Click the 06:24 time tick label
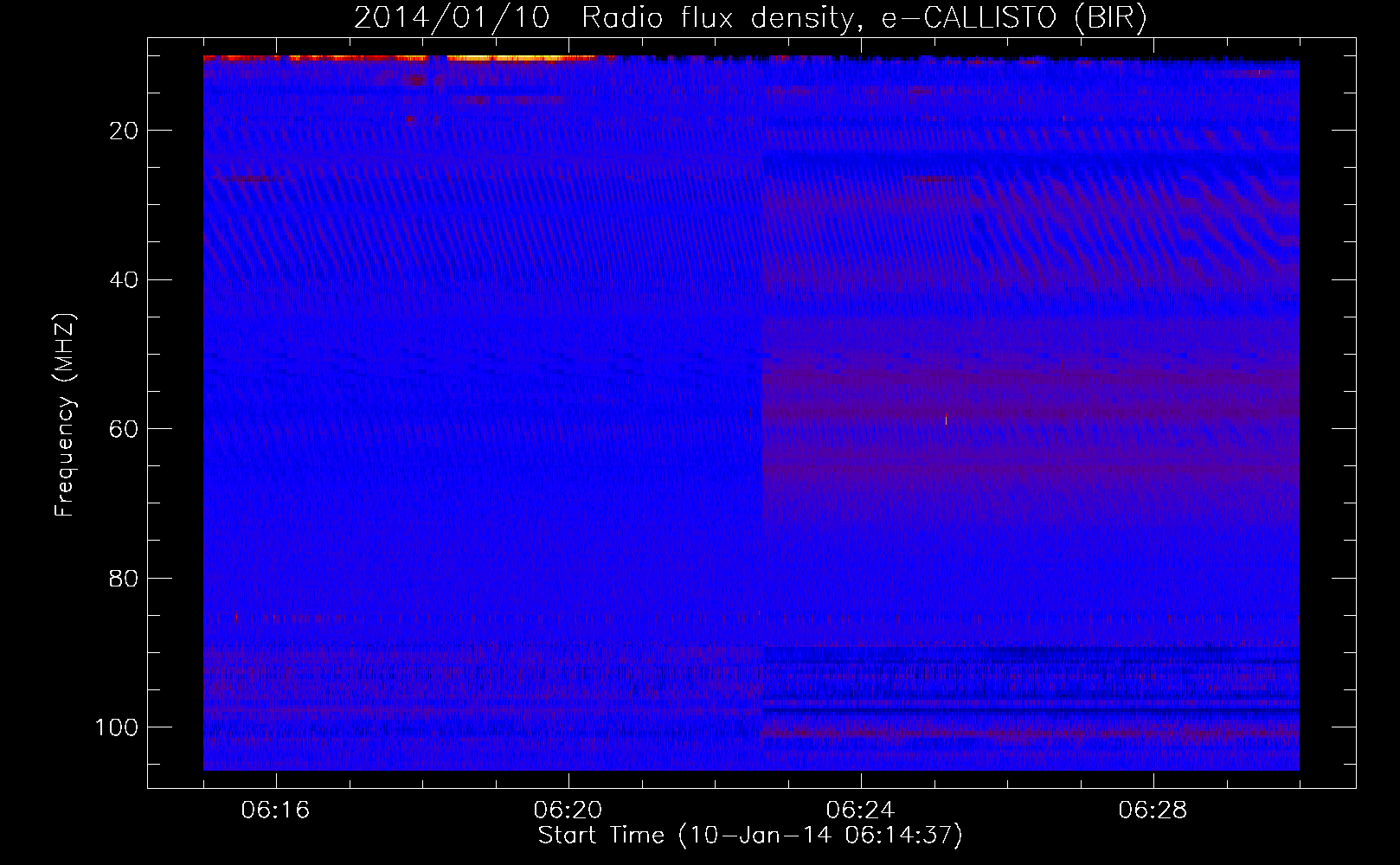1400x865 pixels. (860, 811)
